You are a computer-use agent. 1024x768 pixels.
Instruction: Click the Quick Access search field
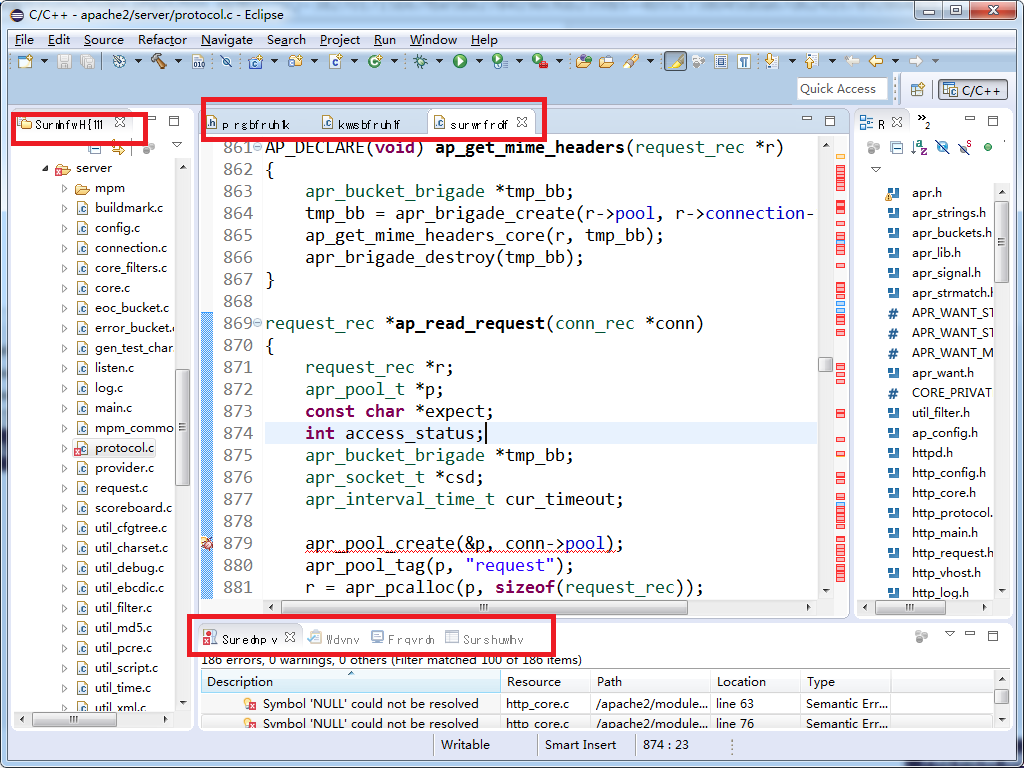point(842,89)
